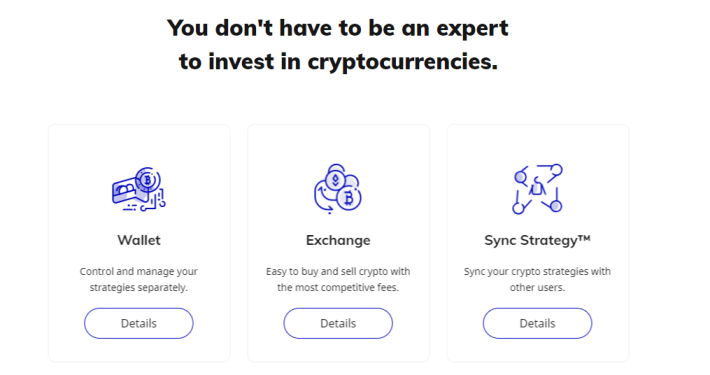
Task: Select the Sync Strategy™ card title
Action: point(537,240)
